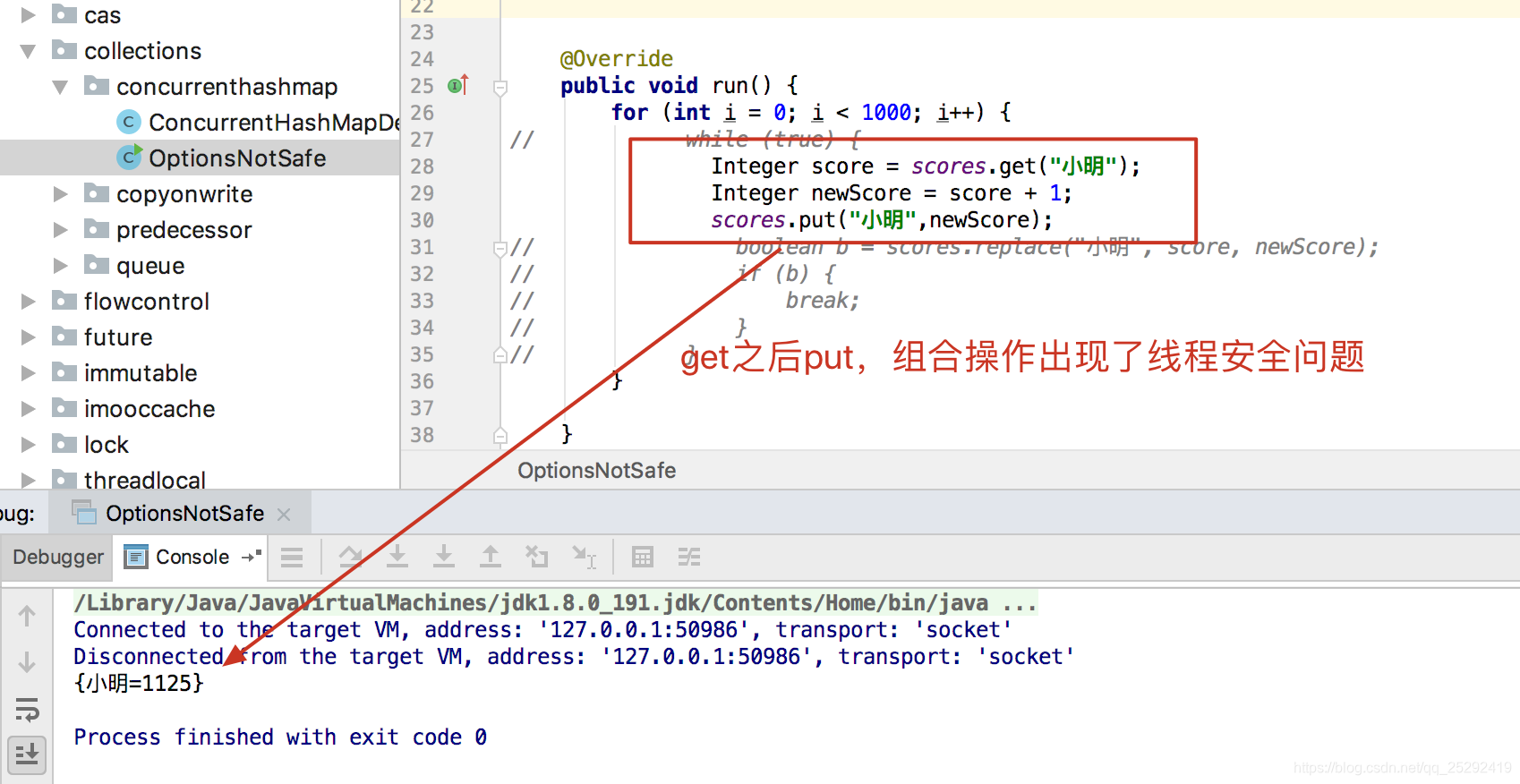Screen dimensions: 1520x784
Task: Toggle fold end marker at line 38
Action: [500, 436]
